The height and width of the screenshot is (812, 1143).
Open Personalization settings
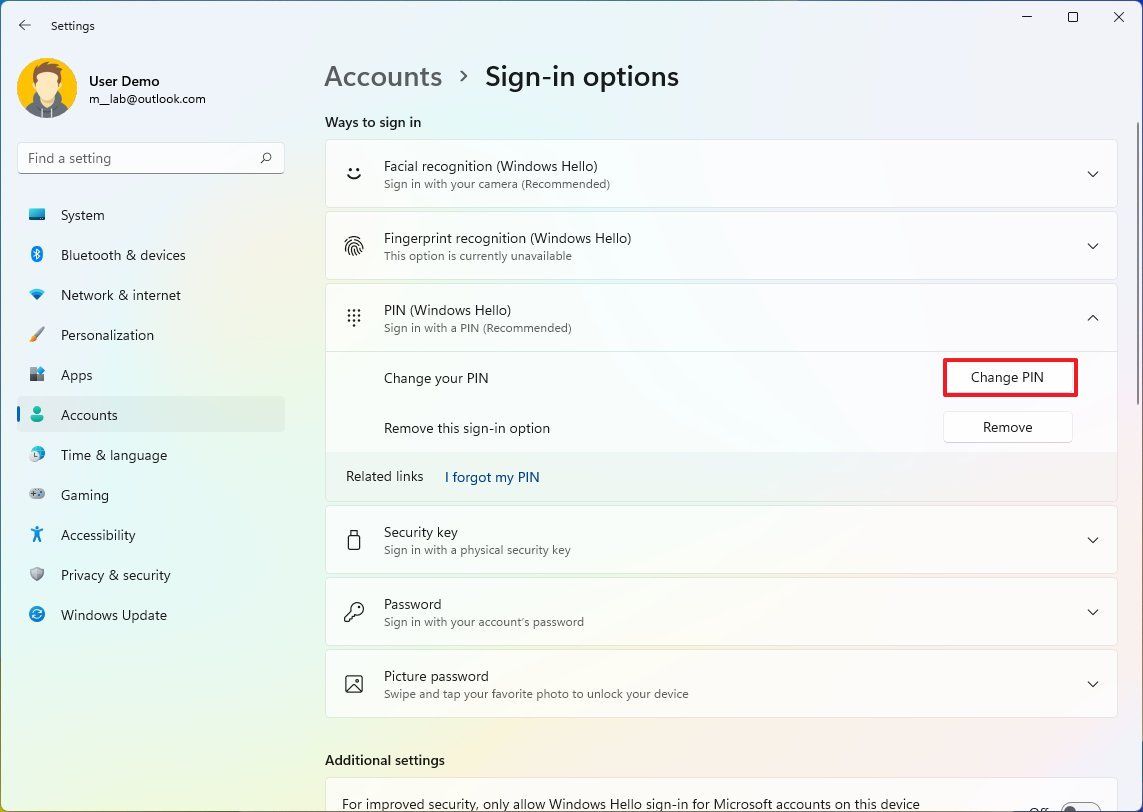107,335
